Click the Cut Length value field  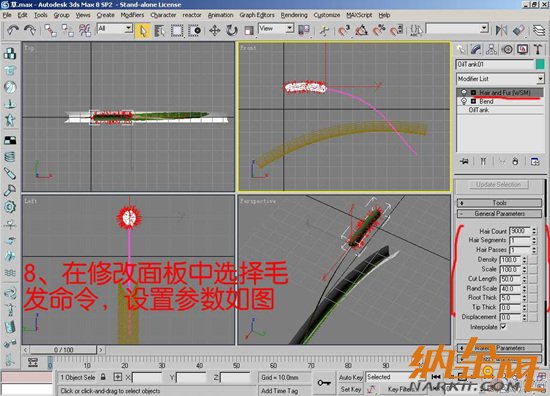tap(511, 279)
